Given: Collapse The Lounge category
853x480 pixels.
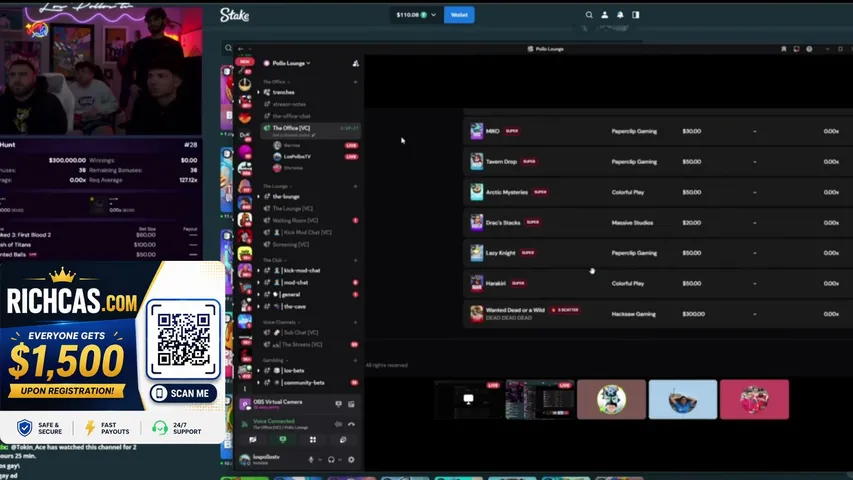Looking at the screenshot, I should click(x=277, y=186).
